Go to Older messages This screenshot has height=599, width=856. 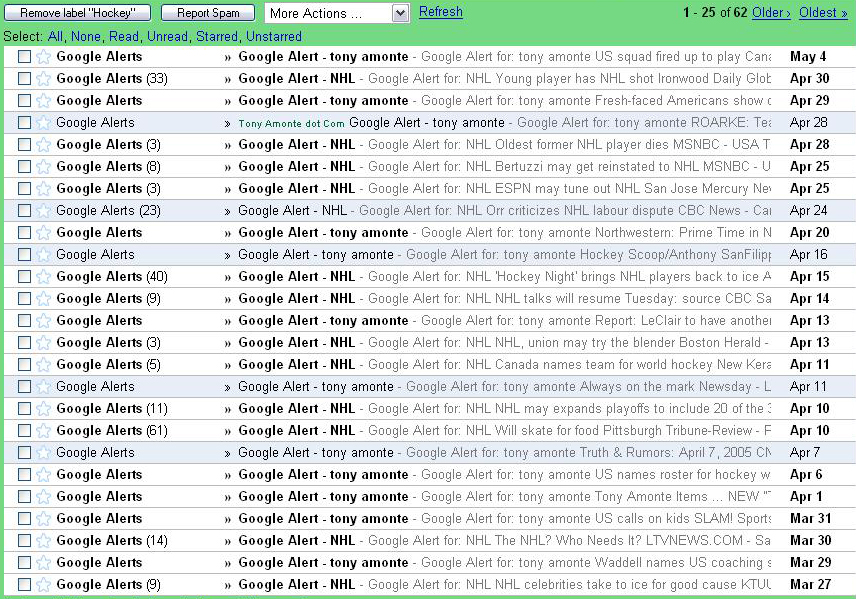click(771, 13)
